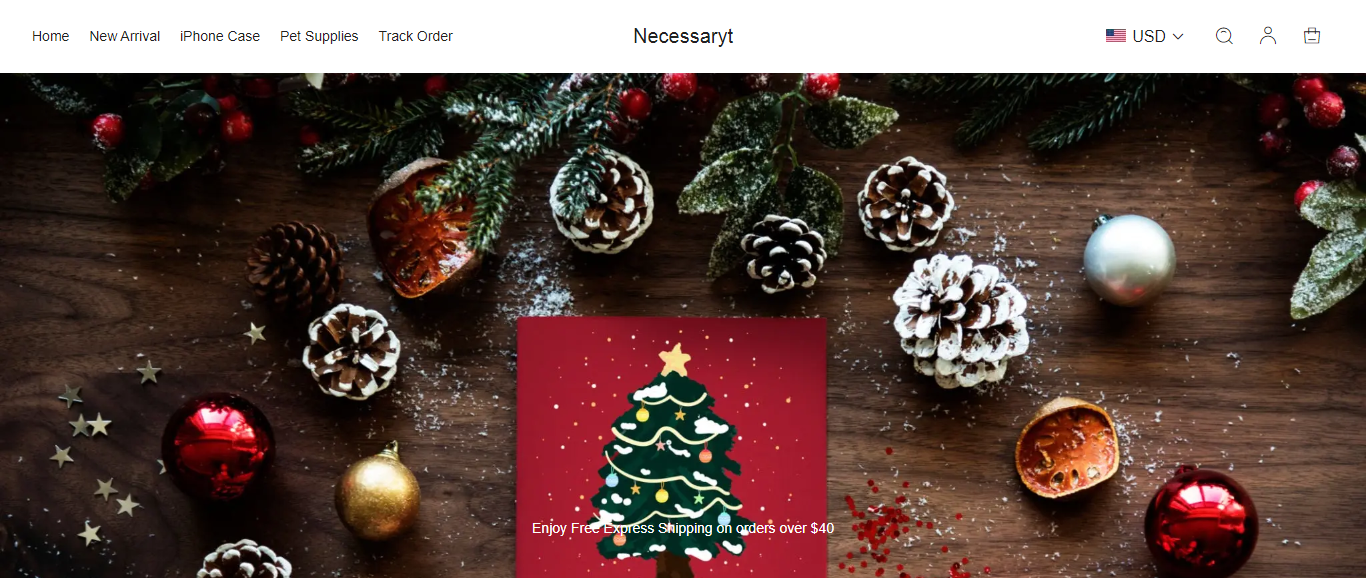Click the gold ornament in the banner
The width and height of the screenshot is (1366, 578).
pos(377,495)
